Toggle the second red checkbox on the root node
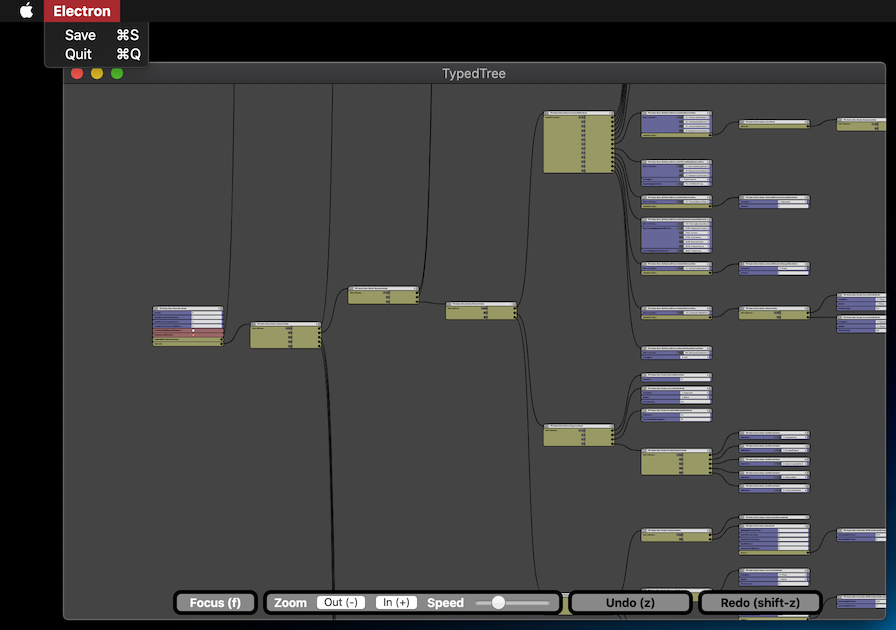This screenshot has height=630, width=896. (193, 335)
